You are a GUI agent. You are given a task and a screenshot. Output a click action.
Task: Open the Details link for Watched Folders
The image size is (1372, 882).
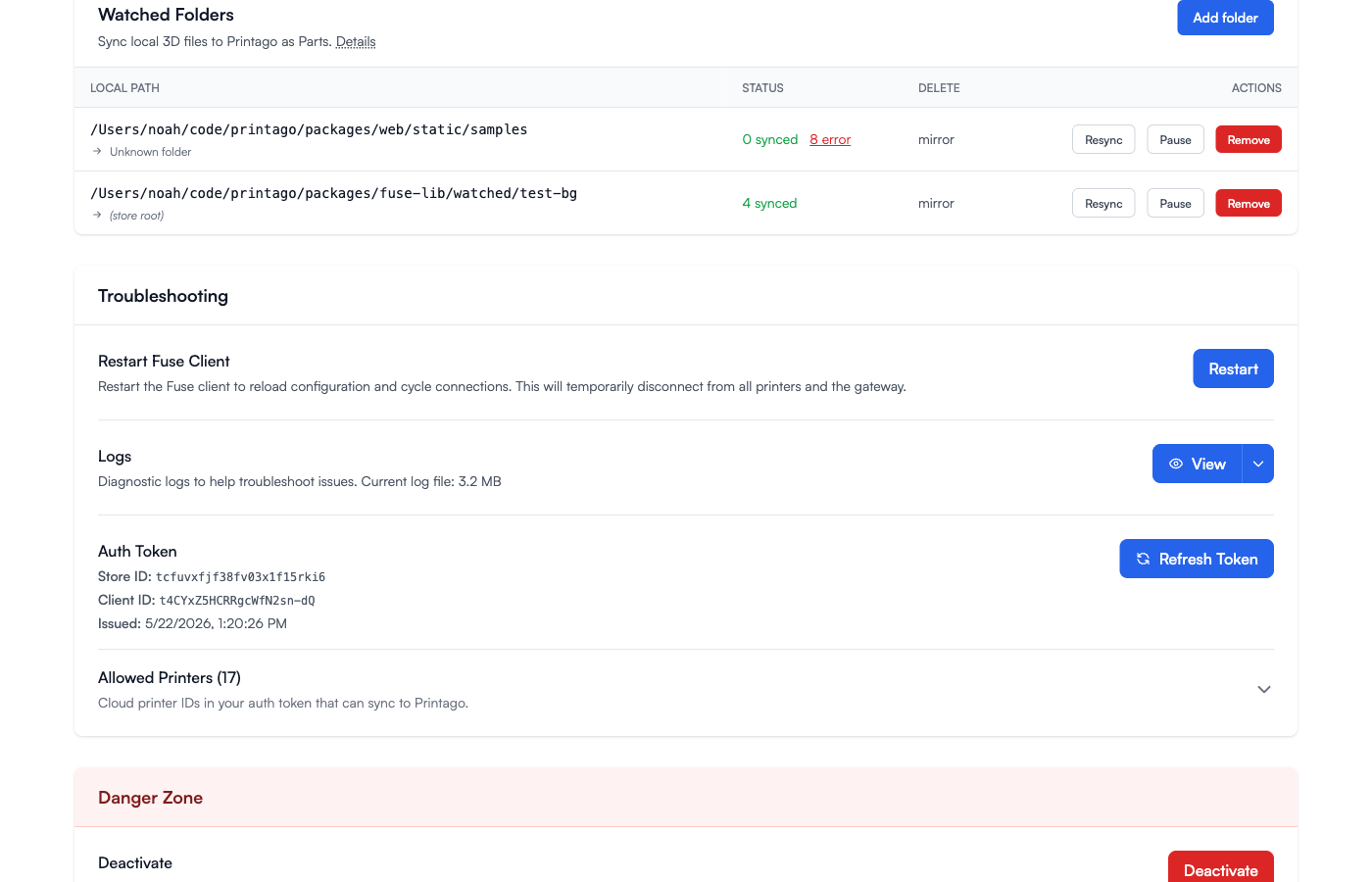[x=356, y=41]
